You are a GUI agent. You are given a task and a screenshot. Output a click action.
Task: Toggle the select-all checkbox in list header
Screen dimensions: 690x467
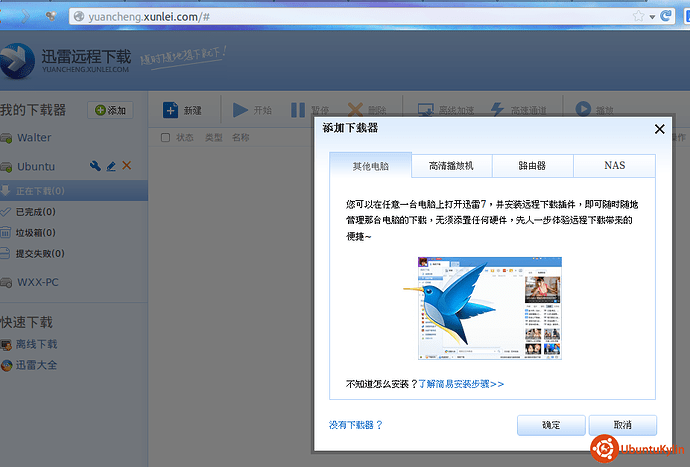pyautogui.click(x=165, y=138)
